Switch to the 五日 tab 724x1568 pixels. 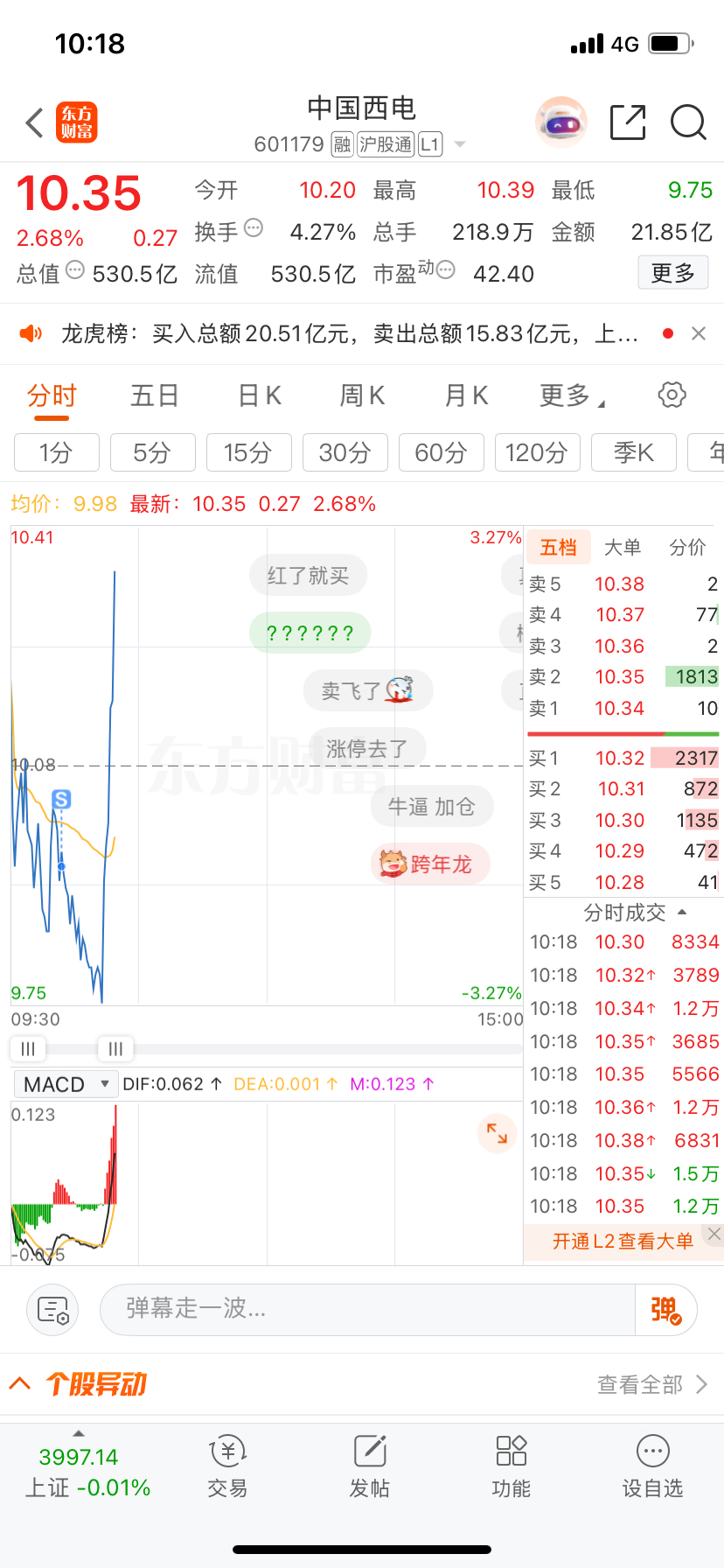click(155, 395)
